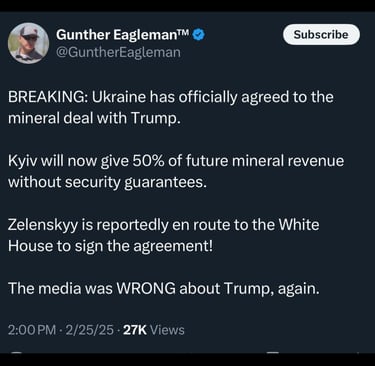Click the blue verified checkmark badge

(x=199, y=35)
